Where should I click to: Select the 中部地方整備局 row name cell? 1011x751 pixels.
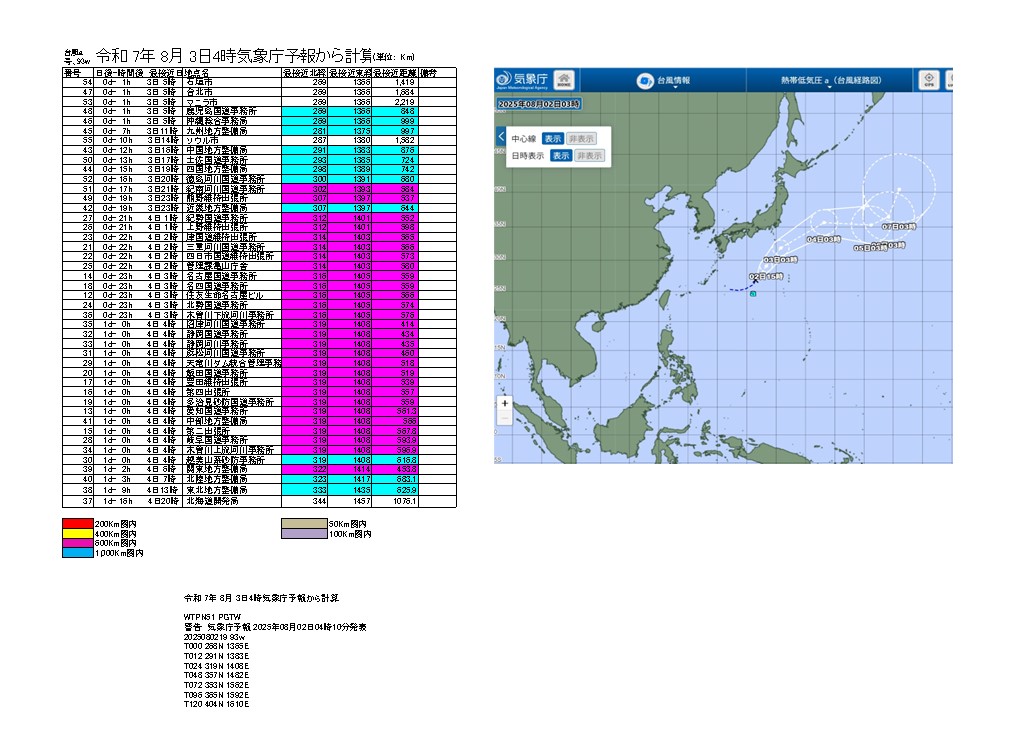(x=232, y=420)
